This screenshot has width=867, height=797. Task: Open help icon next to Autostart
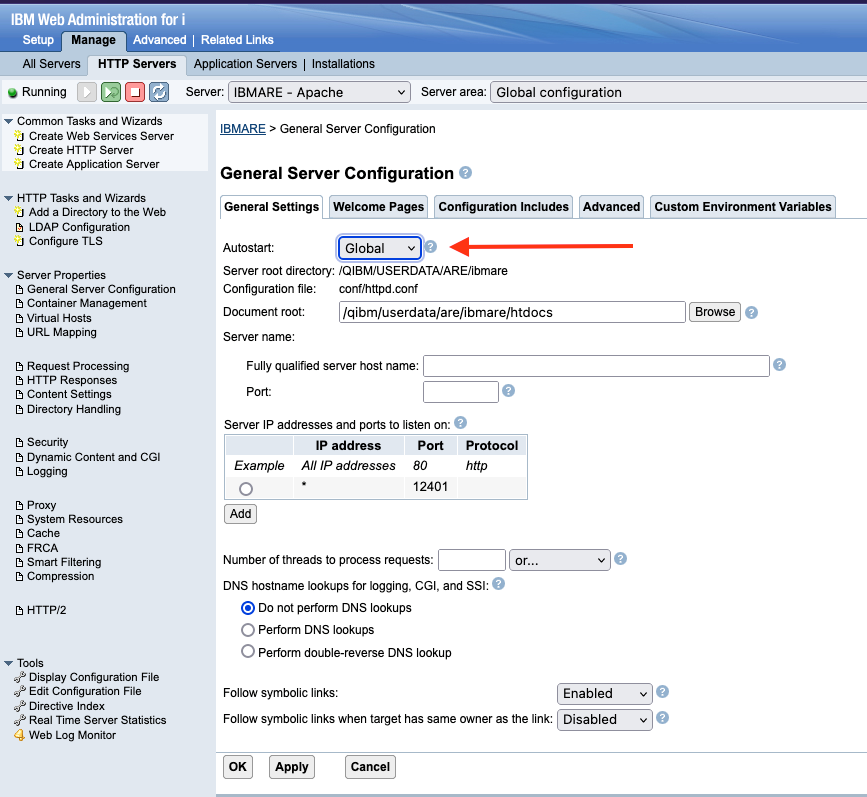pyautogui.click(x=431, y=247)
